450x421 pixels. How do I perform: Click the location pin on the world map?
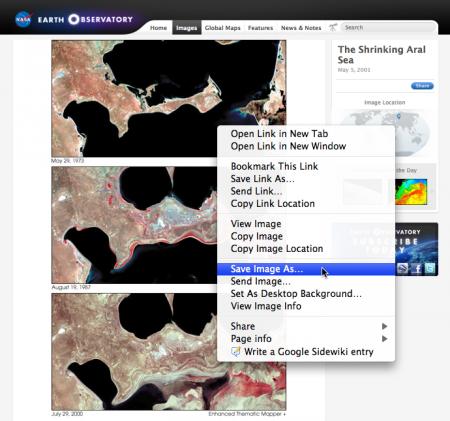398,116
